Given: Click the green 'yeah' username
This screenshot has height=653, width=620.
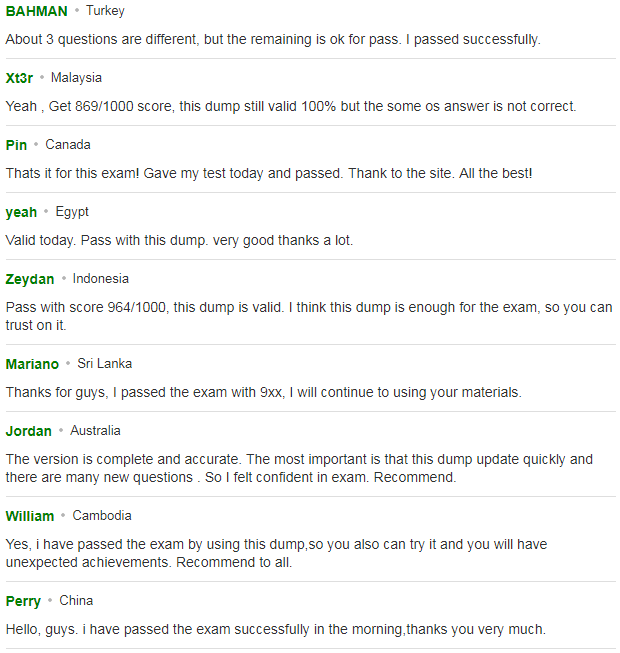Looking at the screenshot, I should pyautogui.click(x=21, y=212).
